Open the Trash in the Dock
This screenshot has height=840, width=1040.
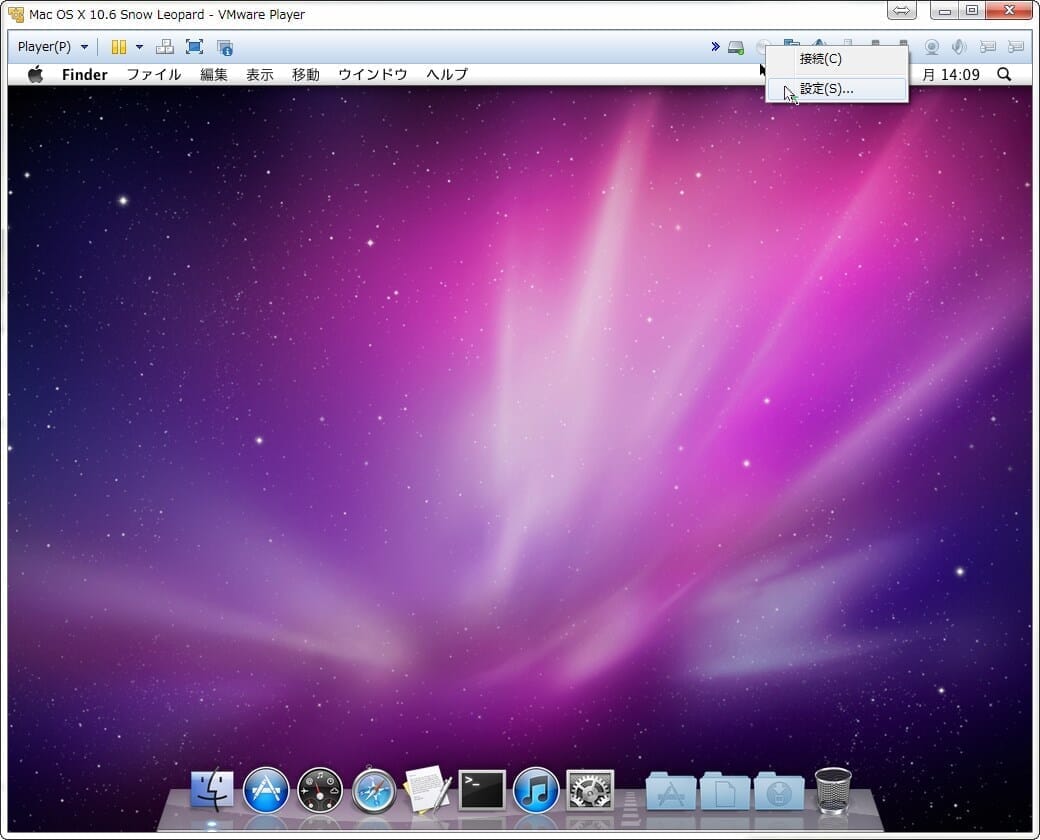pos(833,790)
